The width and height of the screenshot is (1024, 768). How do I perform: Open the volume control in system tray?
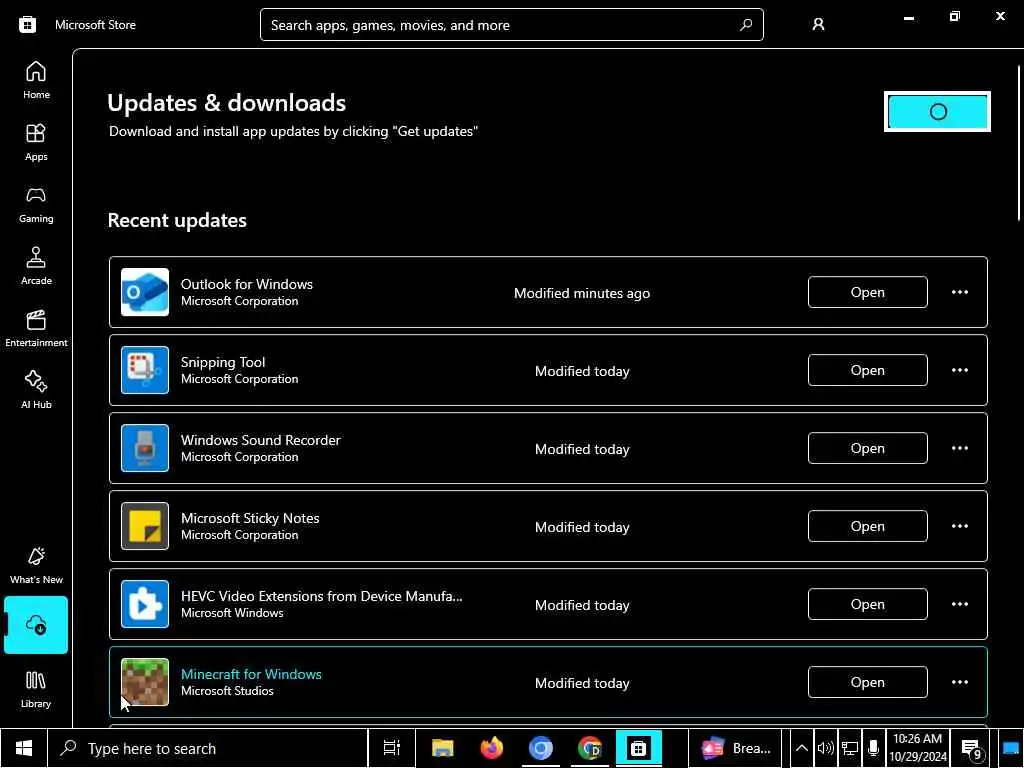[x=825, y=748]
